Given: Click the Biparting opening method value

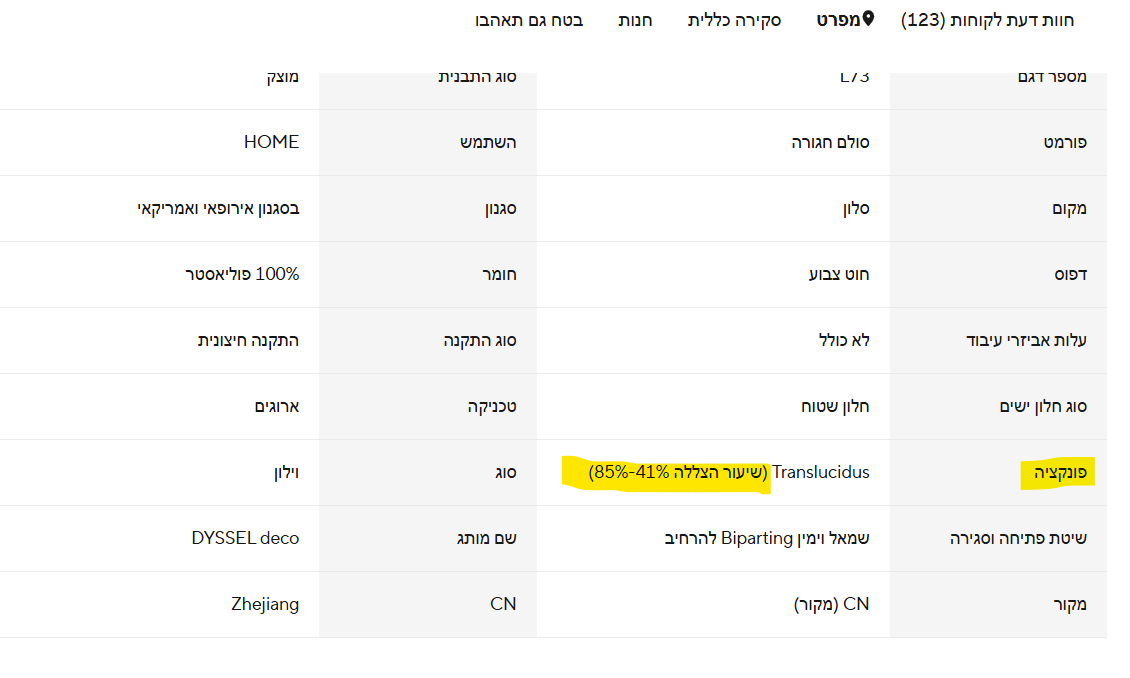Looking at the screenshot, I should (x=767, y=538).
